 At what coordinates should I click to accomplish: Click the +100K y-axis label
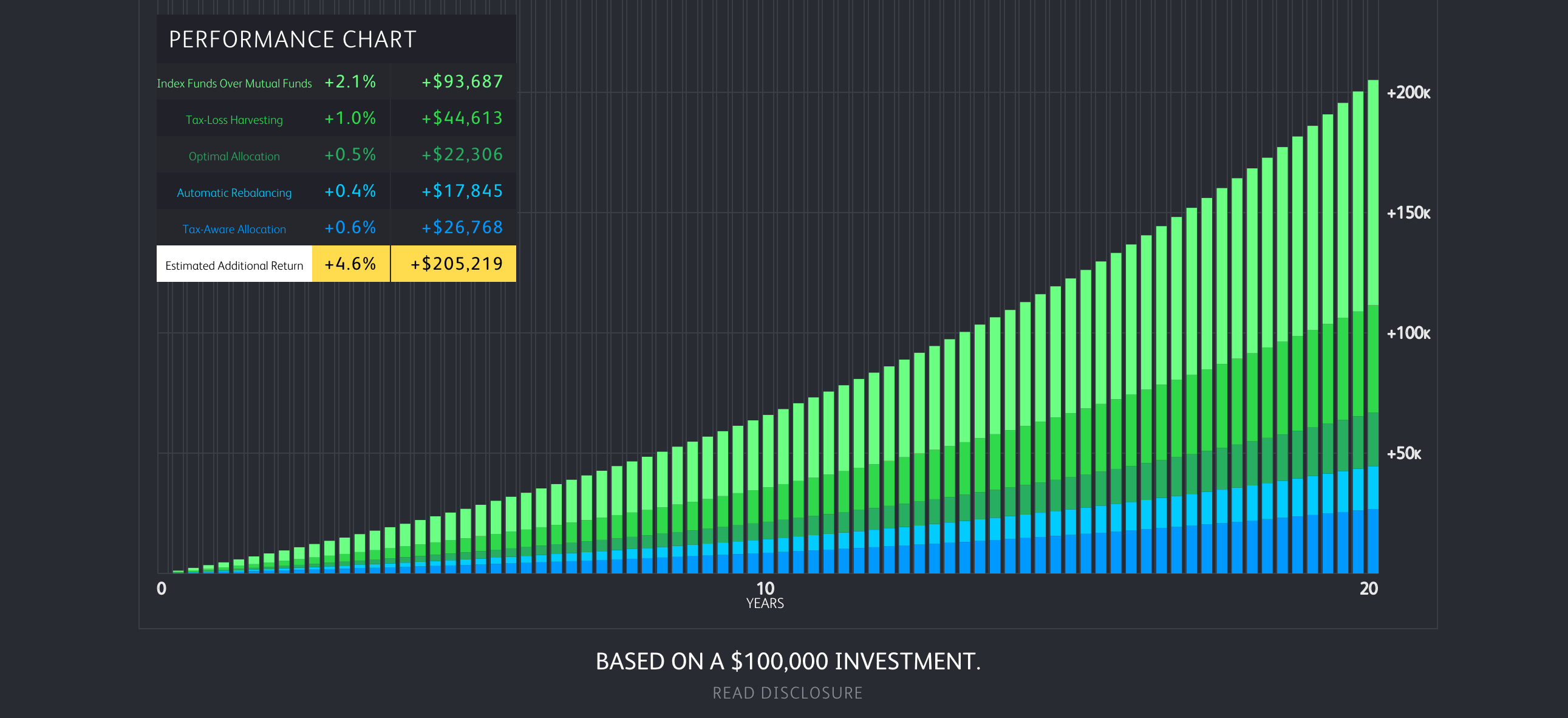click(x=1408, y=333)
